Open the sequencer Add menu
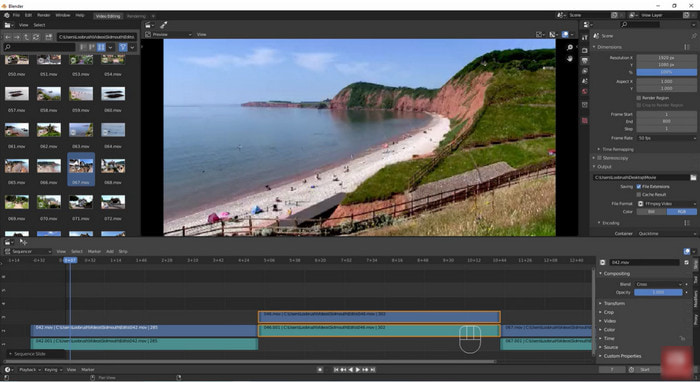This screenshot has width=700, height=382. pyautogui.click(x=110, y=252)
